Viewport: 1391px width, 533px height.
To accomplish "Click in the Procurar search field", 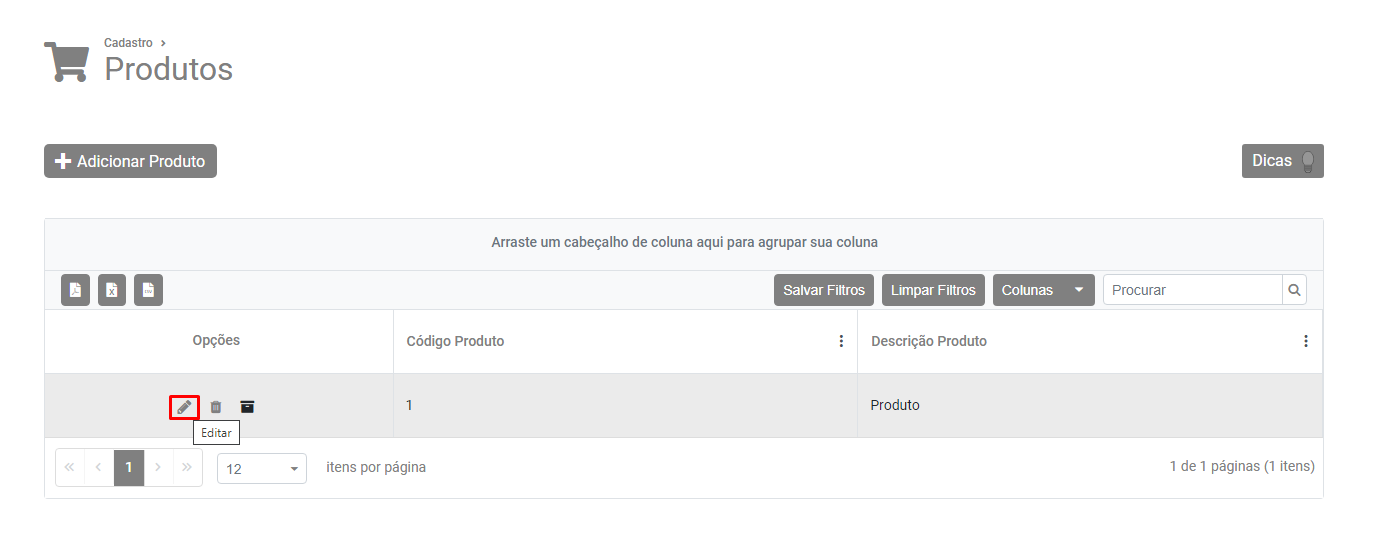I will coord(1192,290).
